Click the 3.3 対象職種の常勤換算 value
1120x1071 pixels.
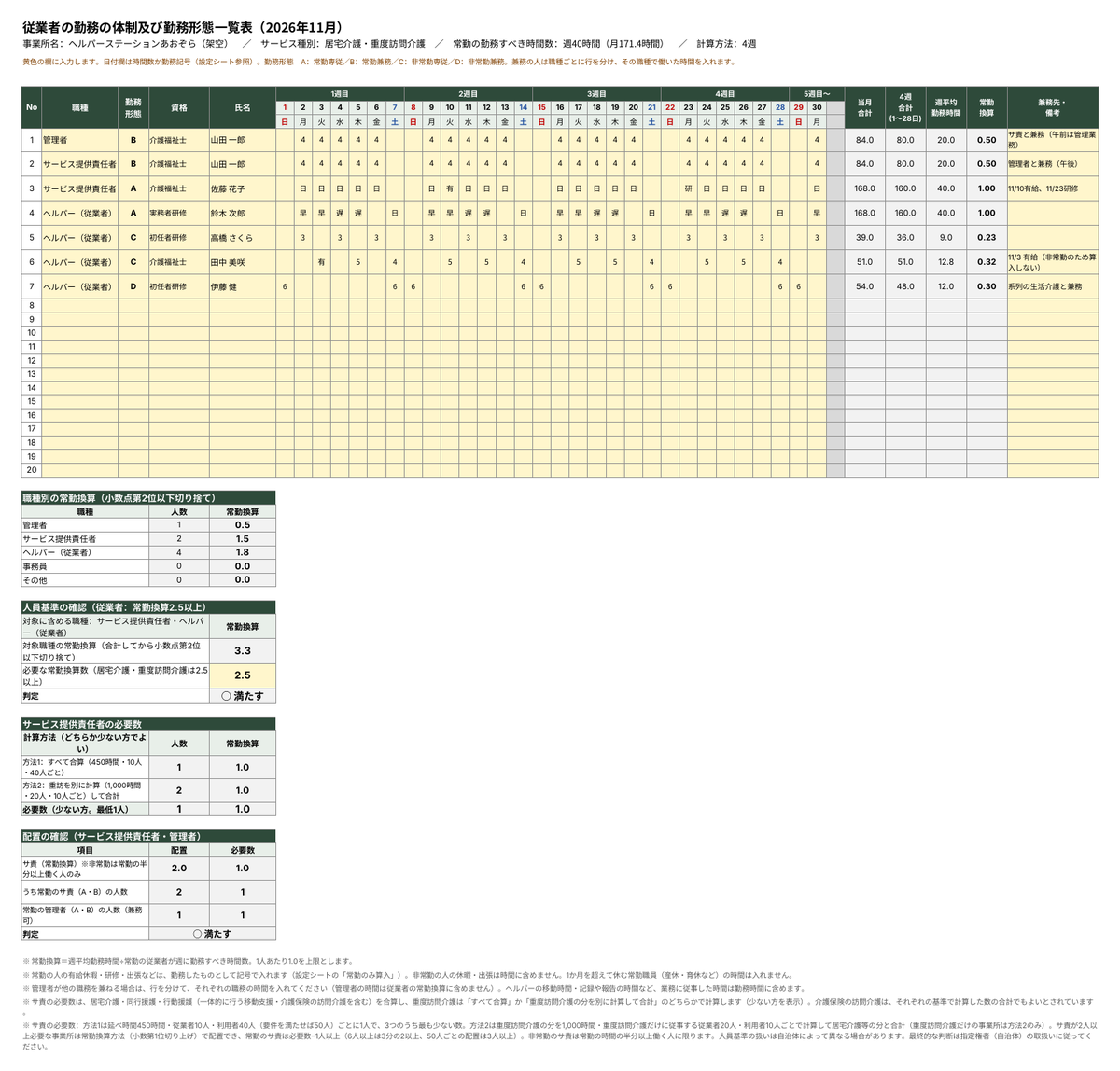[x=243, y=650]
